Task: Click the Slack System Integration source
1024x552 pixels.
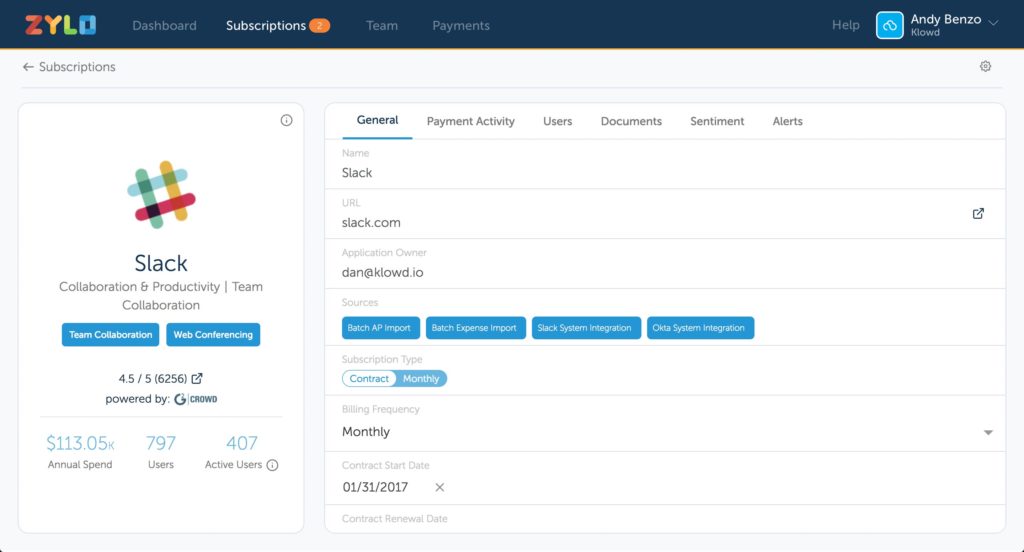Action: point(586,328)
